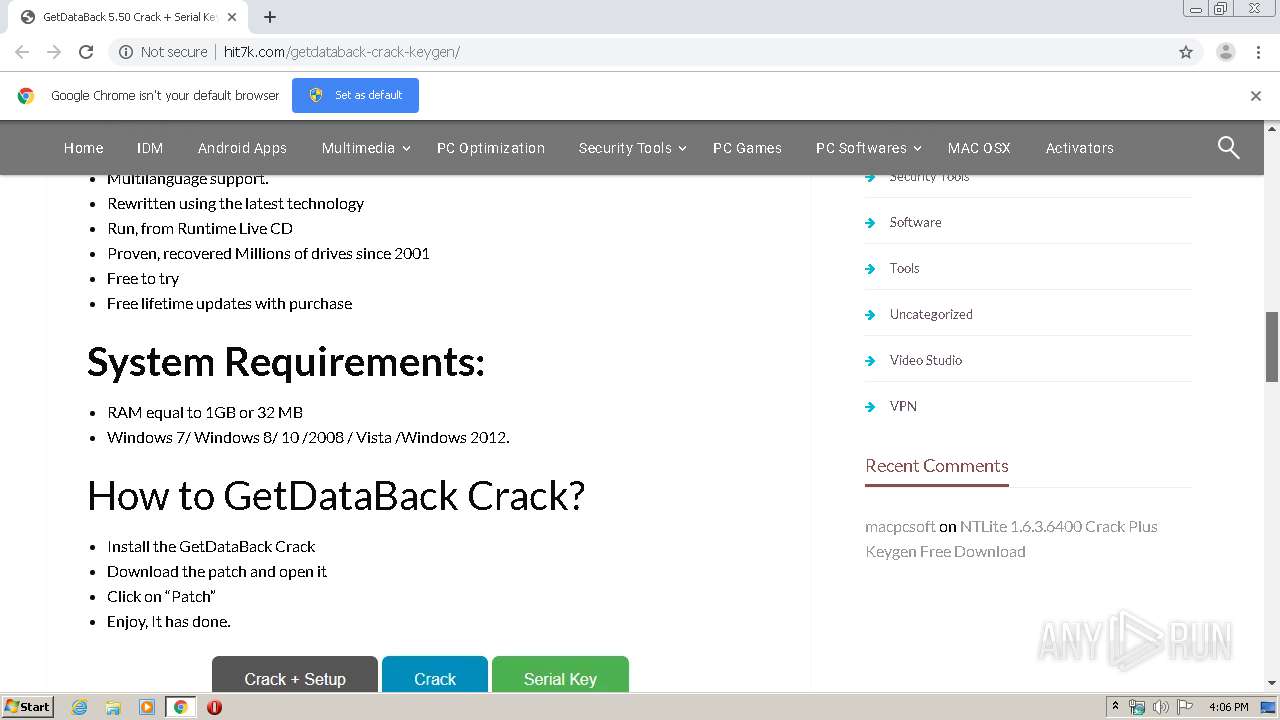Open macpcsoft commenter link
Screen dimensions: 1280x720
(x=900, y=527)
